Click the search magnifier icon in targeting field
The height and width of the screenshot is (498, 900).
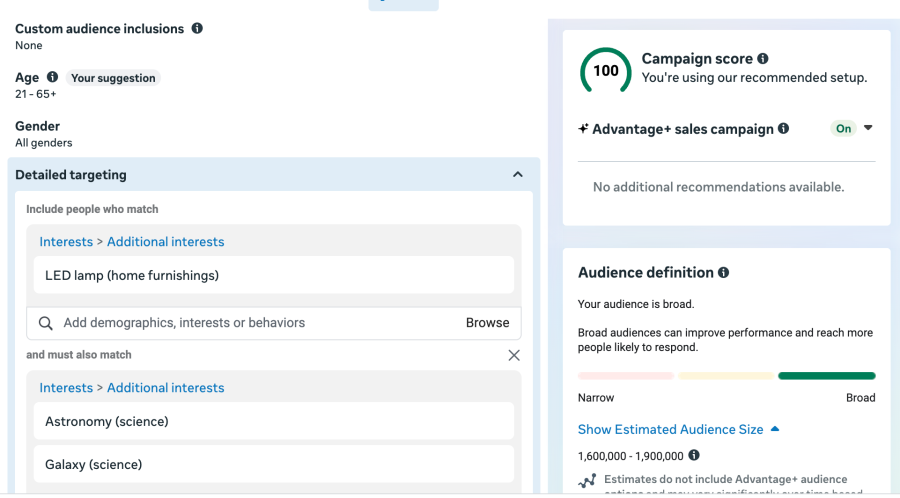[45, 323]
